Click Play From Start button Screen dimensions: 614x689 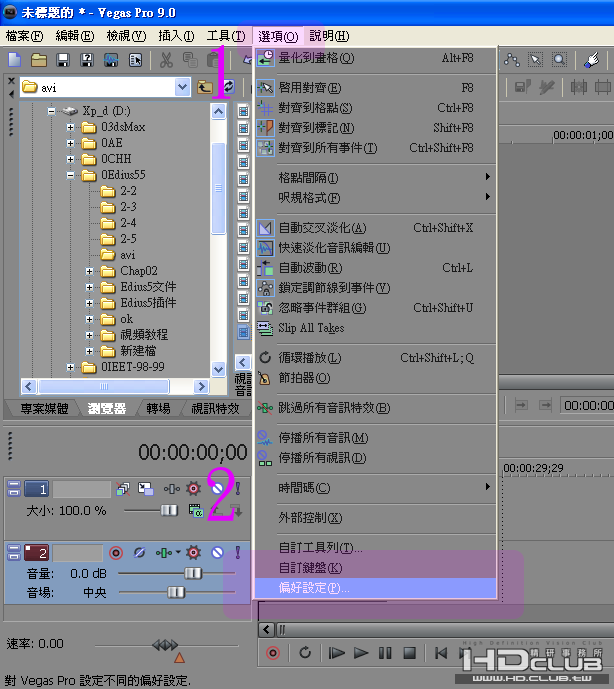(337, 653)
